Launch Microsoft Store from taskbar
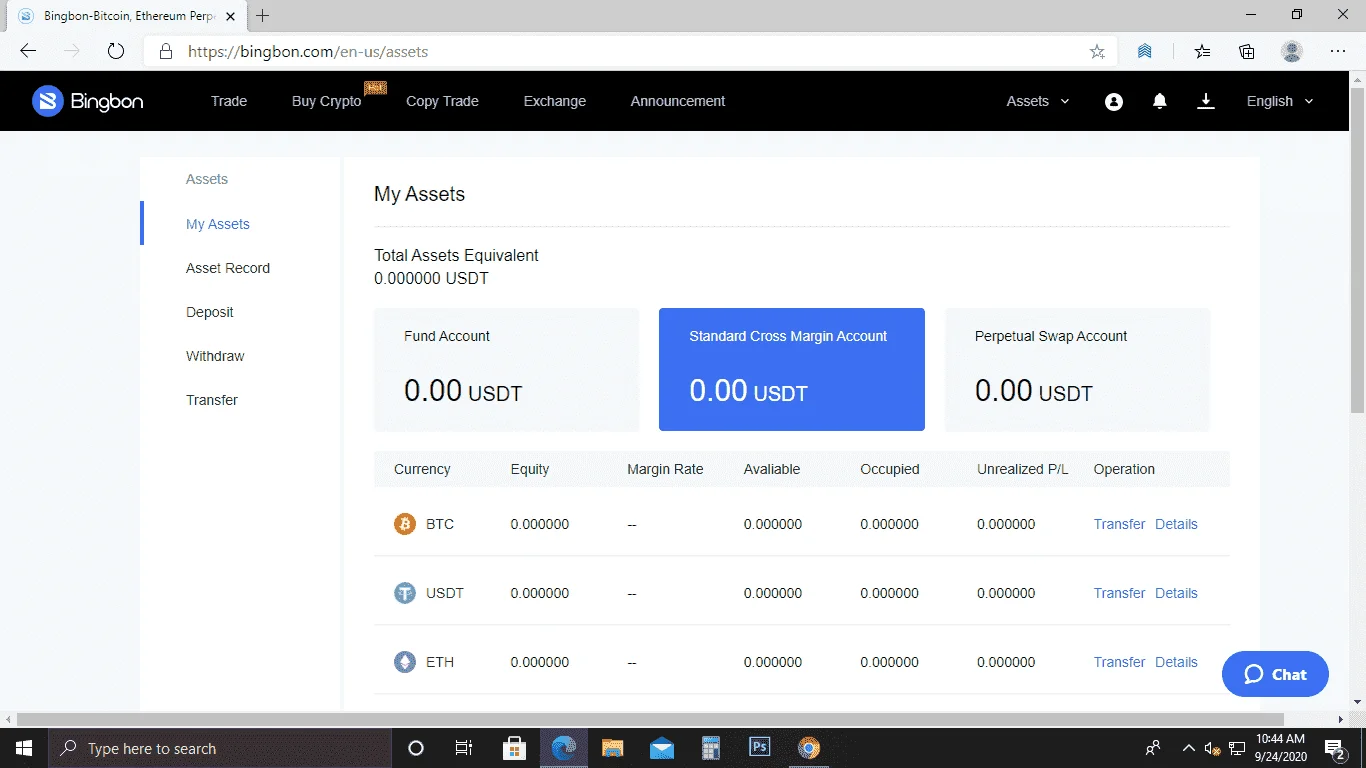 point(515,748)
